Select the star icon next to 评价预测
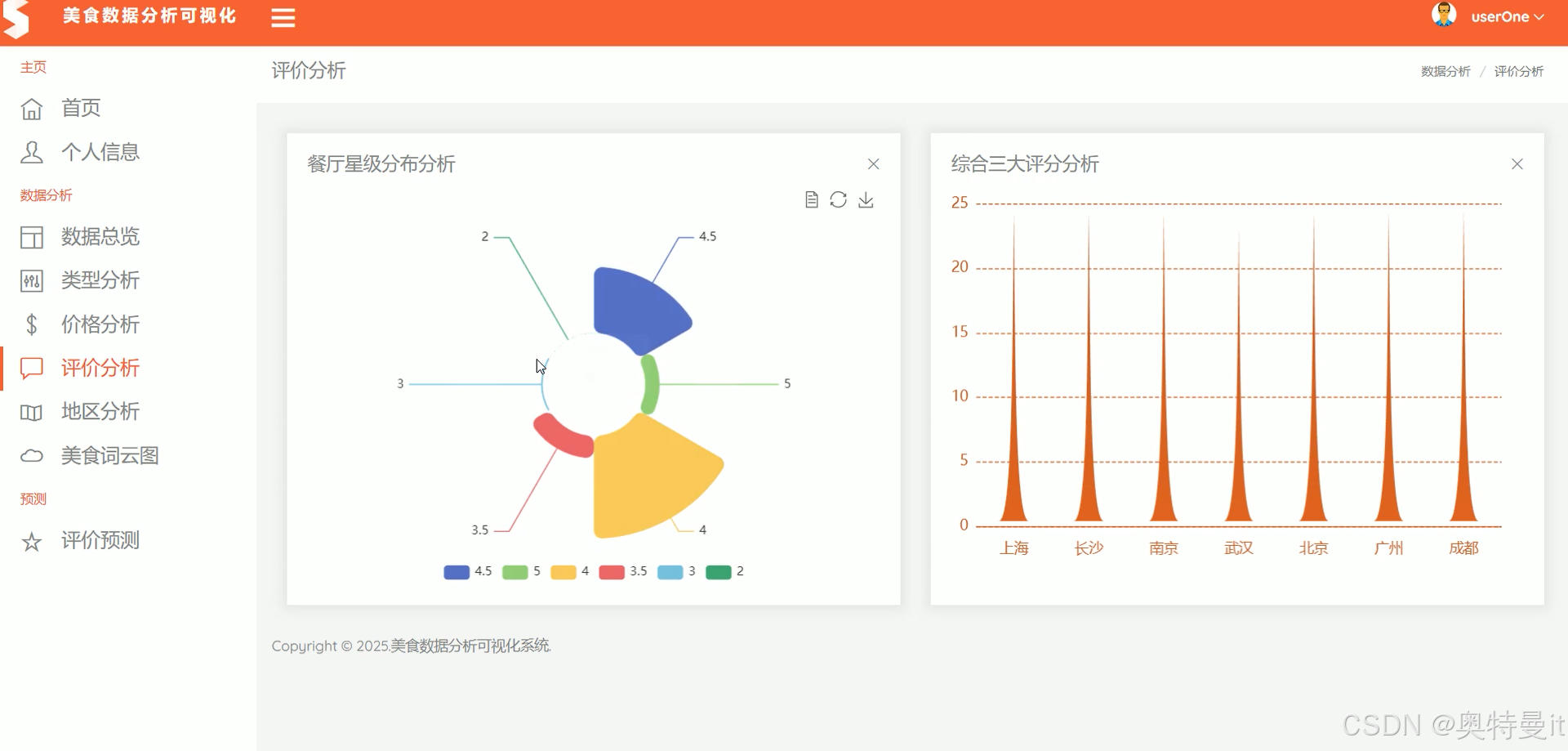This screenshot has width=1568, height=751. click(31, 540)
